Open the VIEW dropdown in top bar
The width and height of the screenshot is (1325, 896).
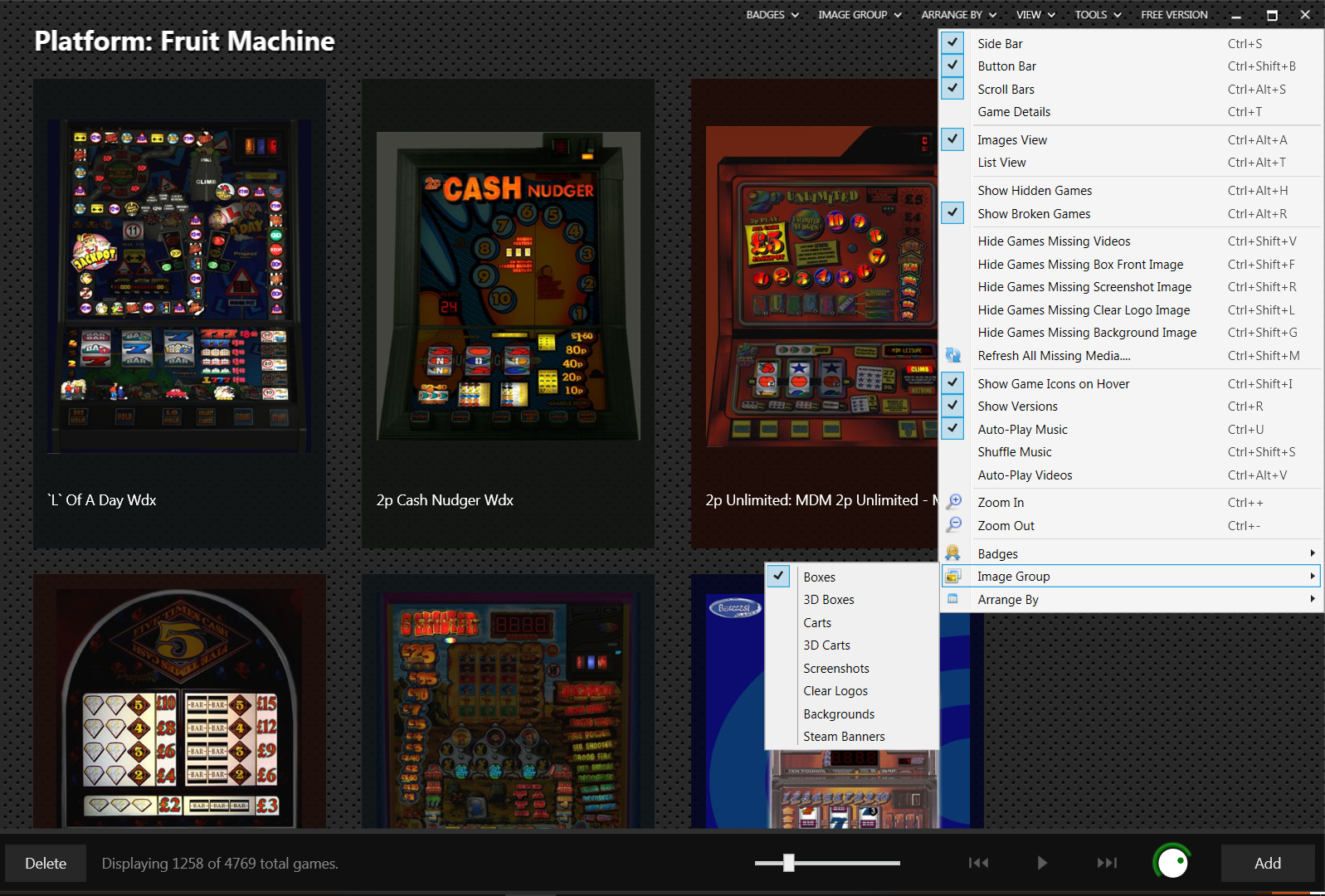(x=1035, y=14)
